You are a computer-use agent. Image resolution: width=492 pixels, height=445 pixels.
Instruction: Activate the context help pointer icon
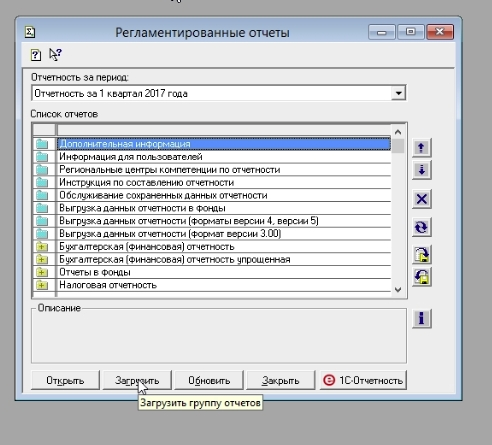[x=55, y=54]
